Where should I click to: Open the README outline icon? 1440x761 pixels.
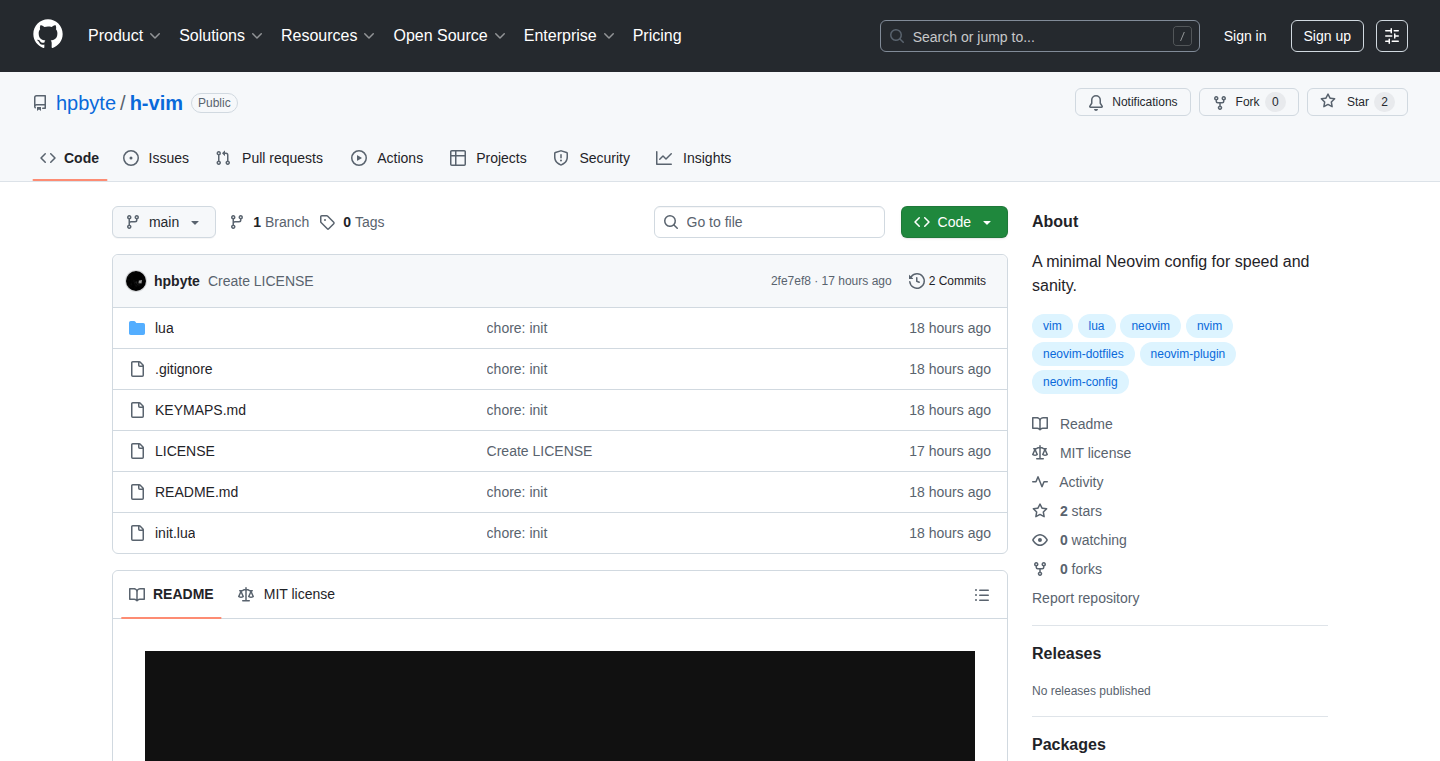click(x=982, y=595)
